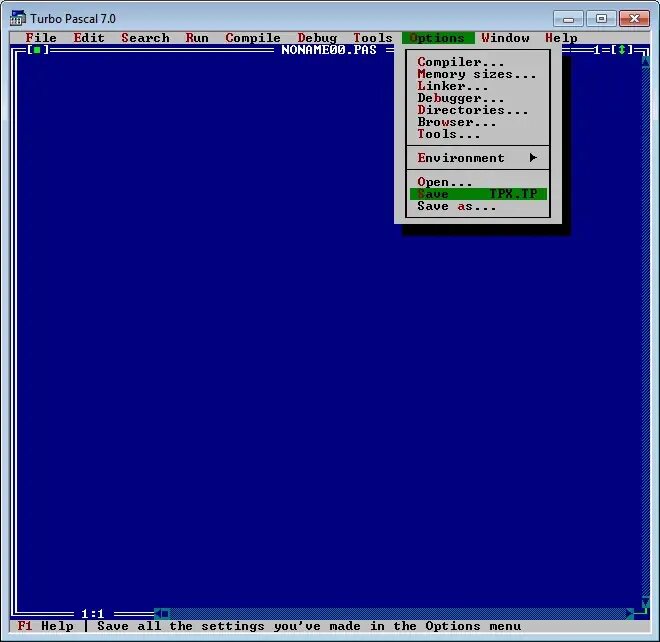Click the status bar hint text
The image size is (660, 642).
[x=309, y=626]
